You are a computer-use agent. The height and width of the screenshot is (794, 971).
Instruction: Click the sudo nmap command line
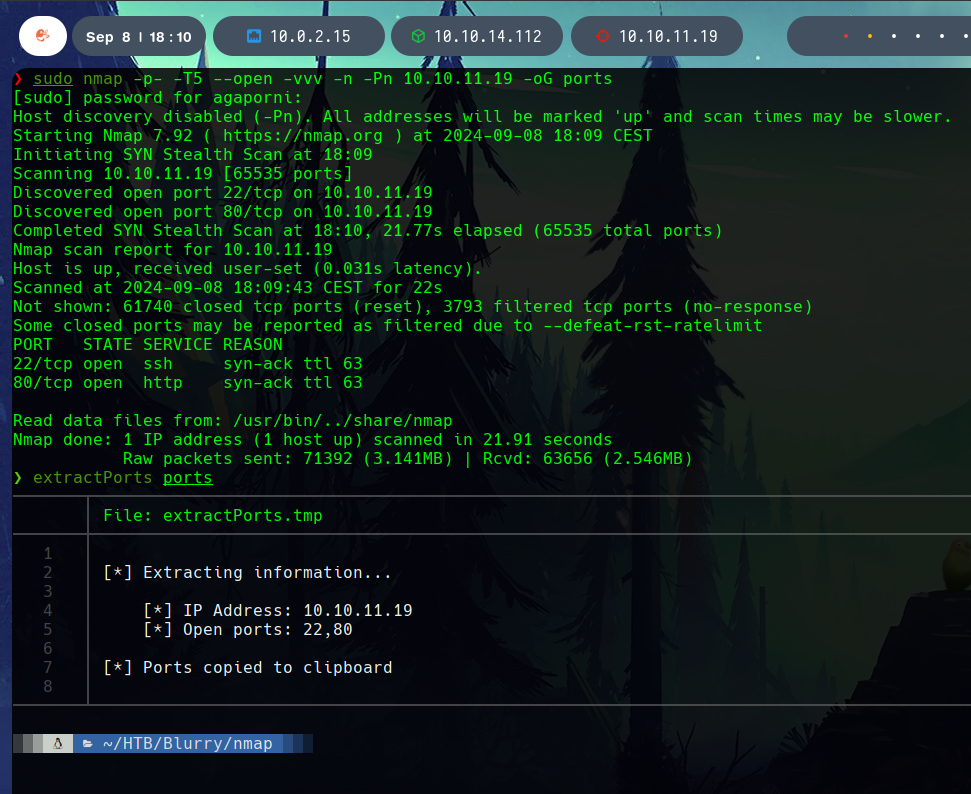(322, 78)
